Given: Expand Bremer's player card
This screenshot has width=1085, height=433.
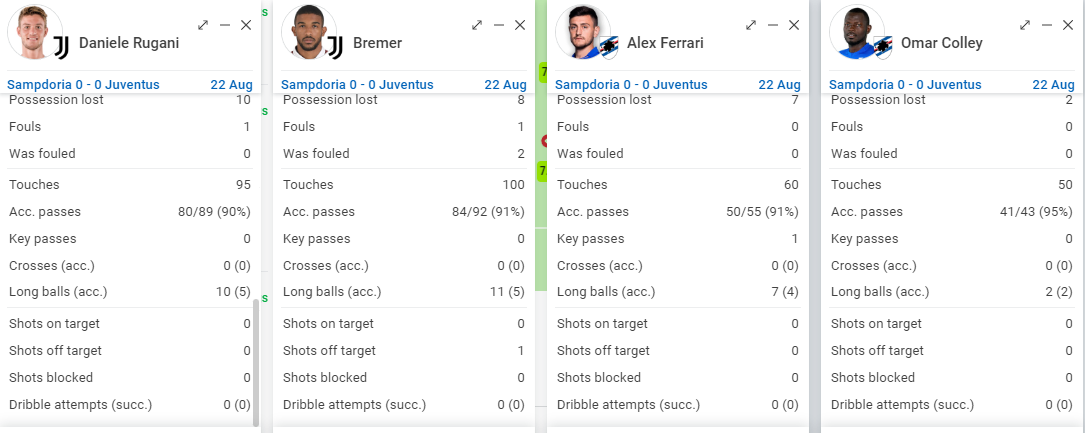Looking at the screenshot, I should (477, 25).
